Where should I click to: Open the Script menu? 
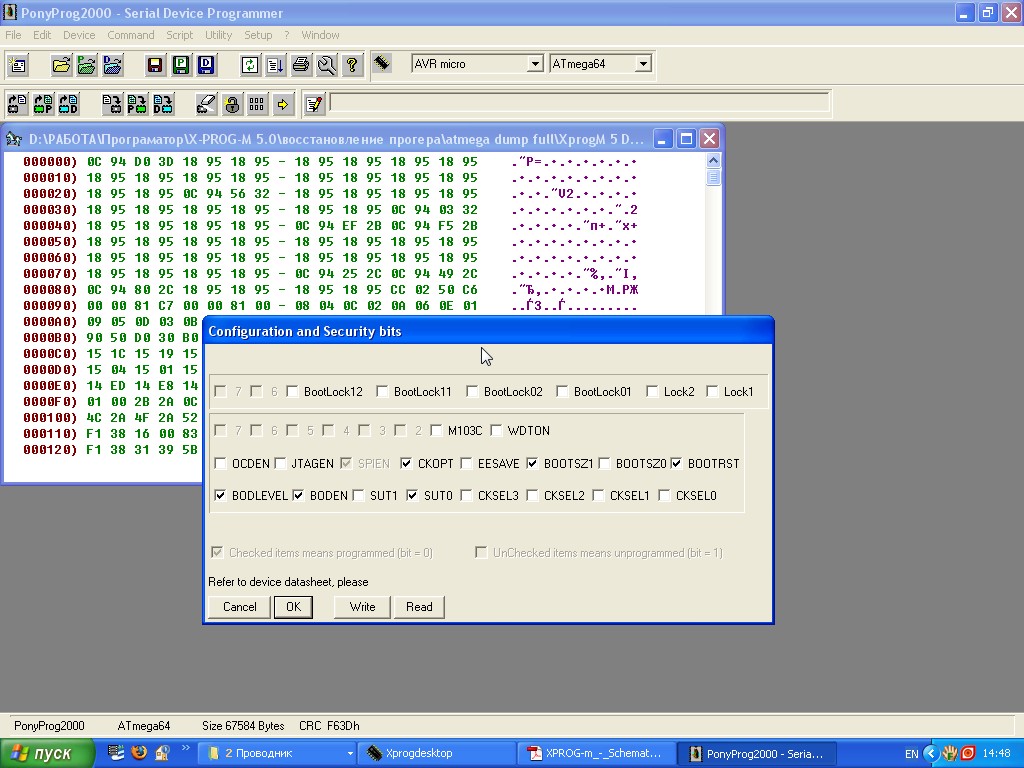179,35
